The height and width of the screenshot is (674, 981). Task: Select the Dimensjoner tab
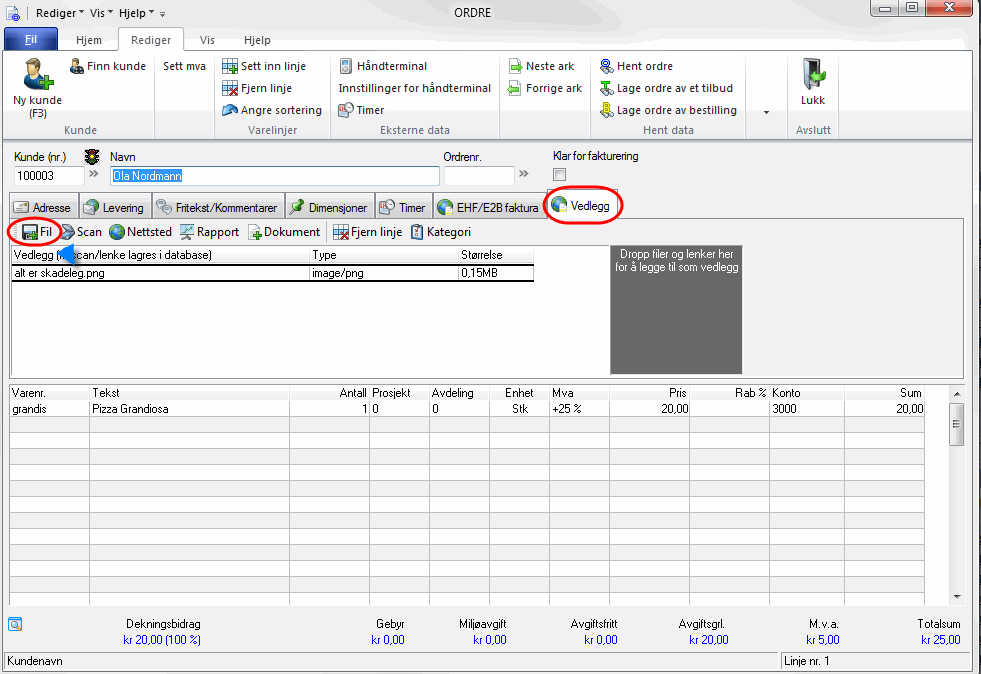point(327,208)
